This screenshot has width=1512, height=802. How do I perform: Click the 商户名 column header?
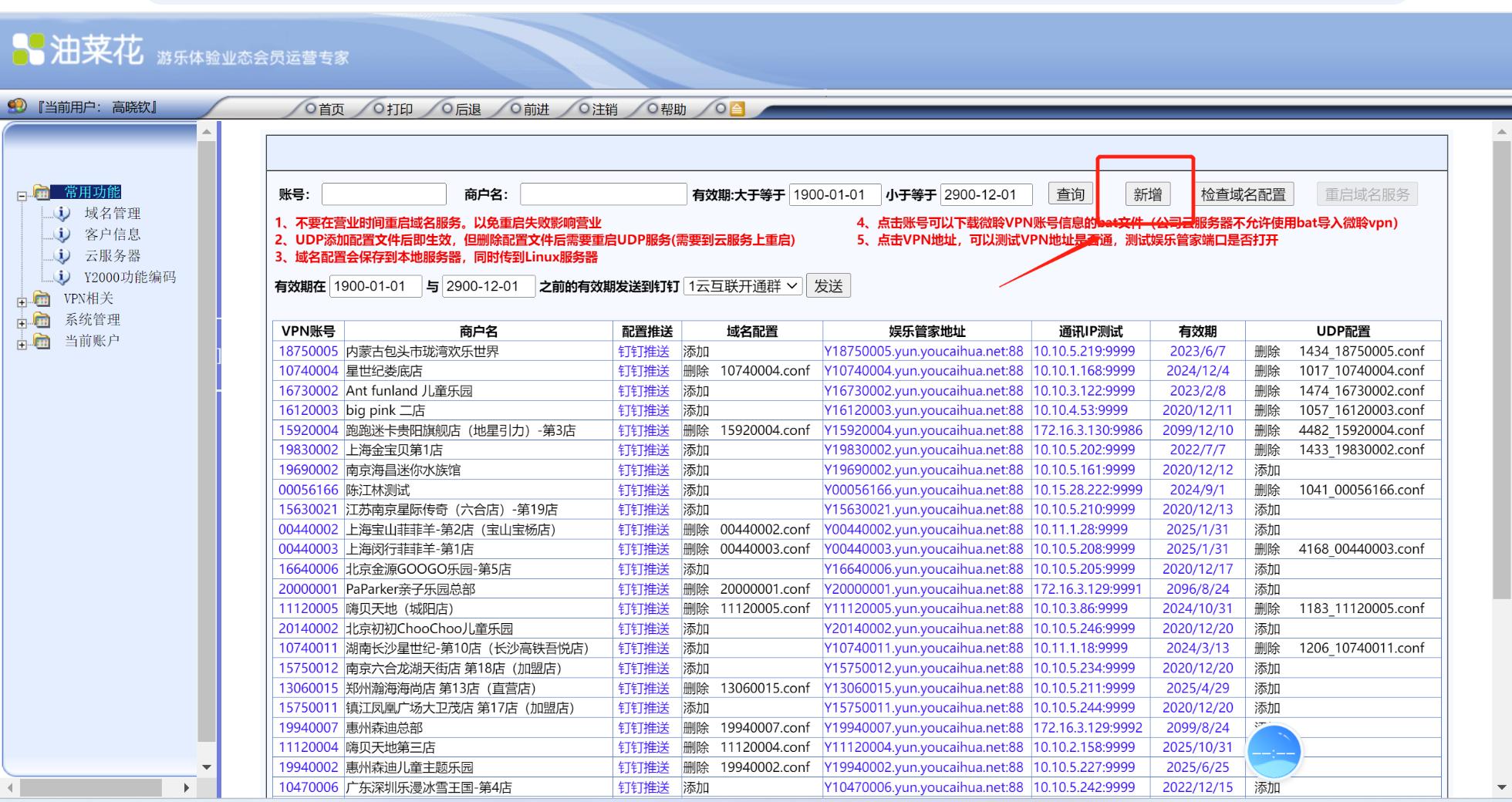478,332
